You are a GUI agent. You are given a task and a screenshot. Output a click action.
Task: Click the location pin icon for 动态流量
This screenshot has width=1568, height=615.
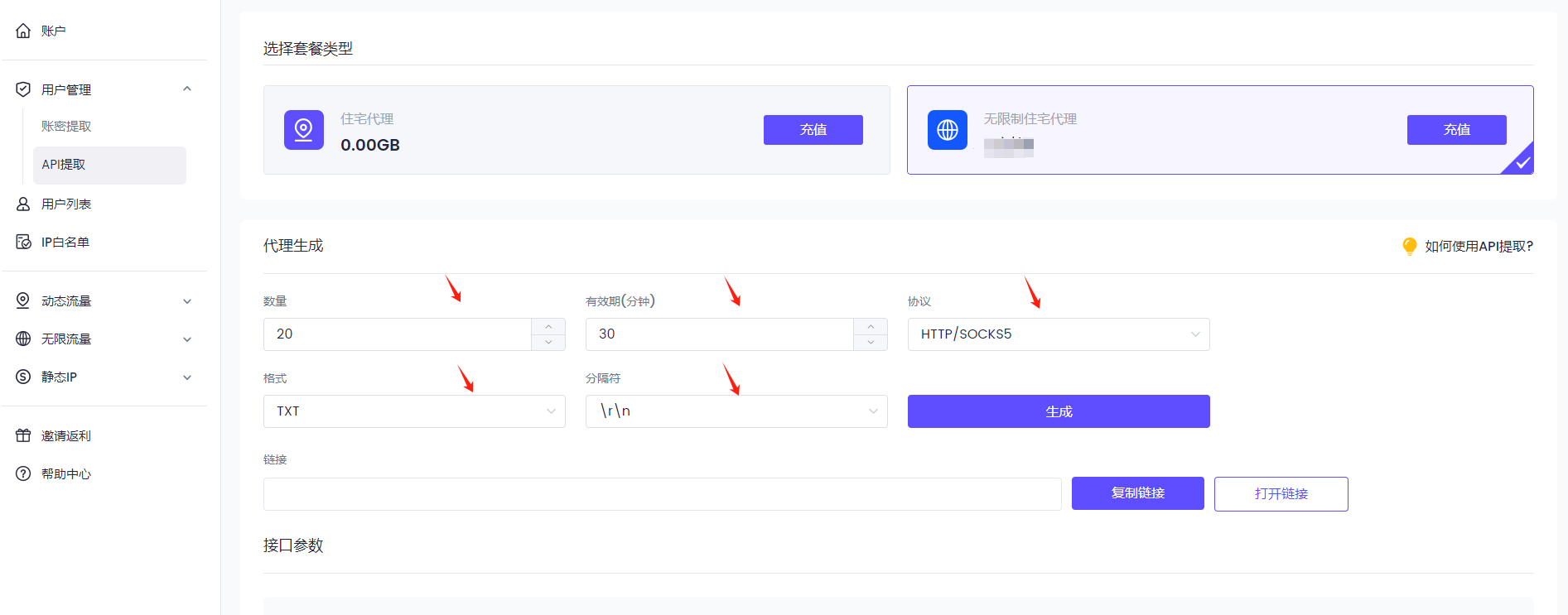click(23, 300)
